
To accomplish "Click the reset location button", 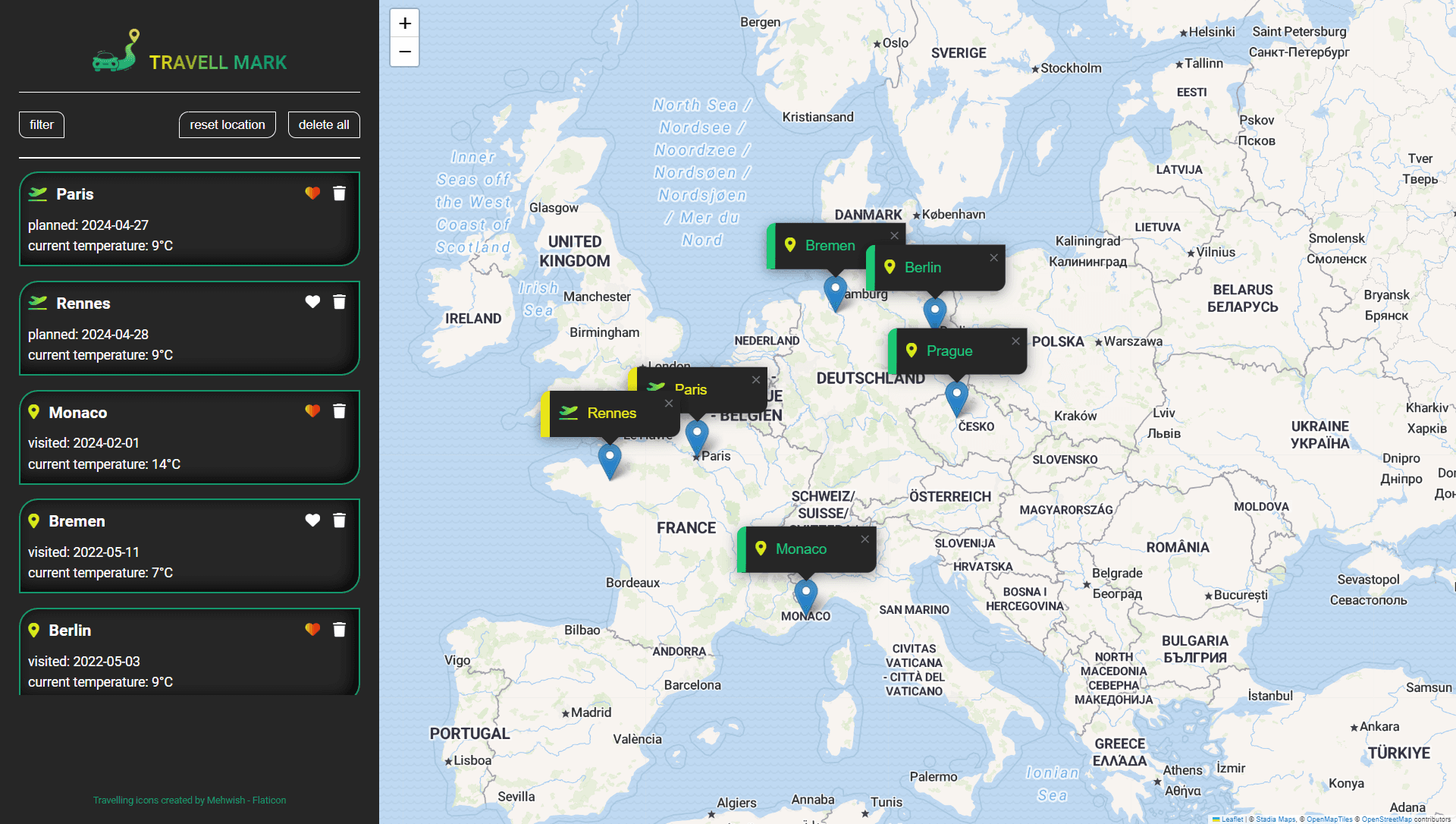I will [x=227, y=124].
